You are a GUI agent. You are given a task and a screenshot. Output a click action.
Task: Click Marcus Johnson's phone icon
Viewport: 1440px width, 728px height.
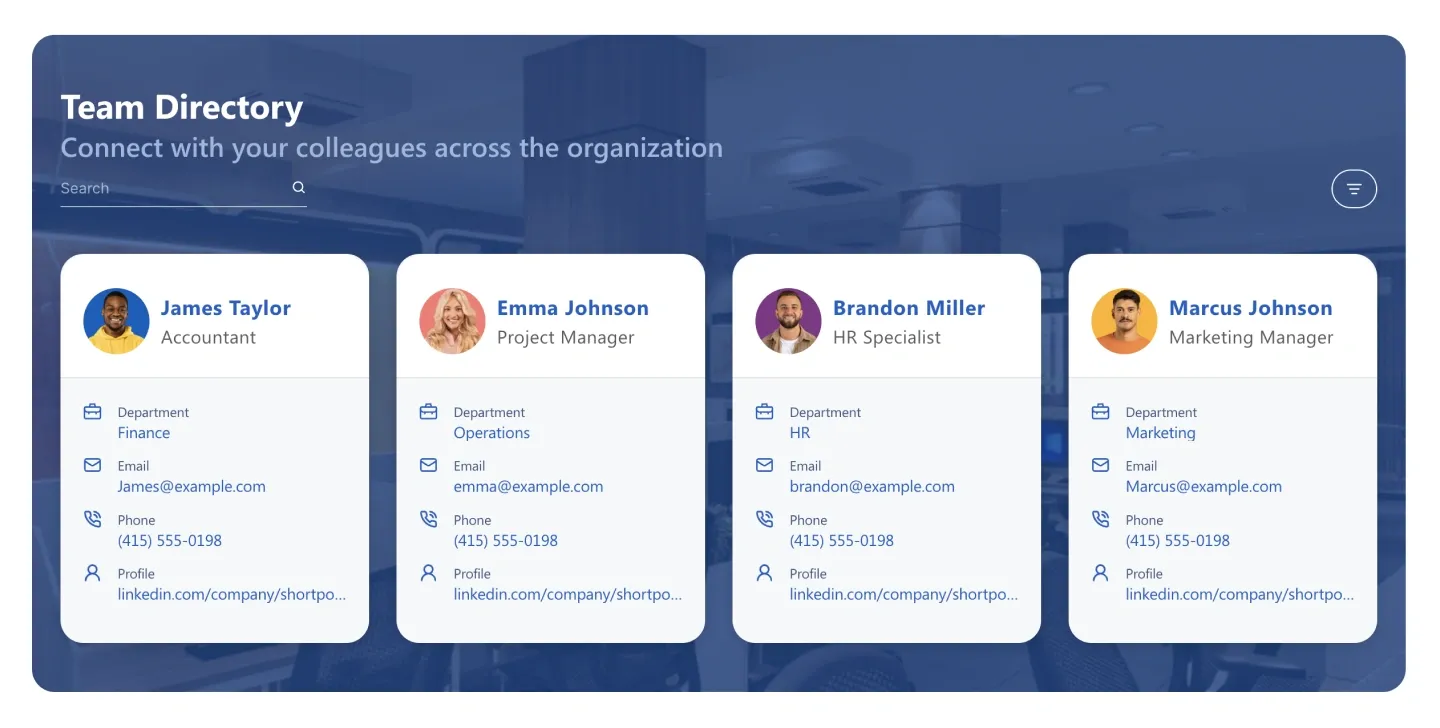(1101, 519)
